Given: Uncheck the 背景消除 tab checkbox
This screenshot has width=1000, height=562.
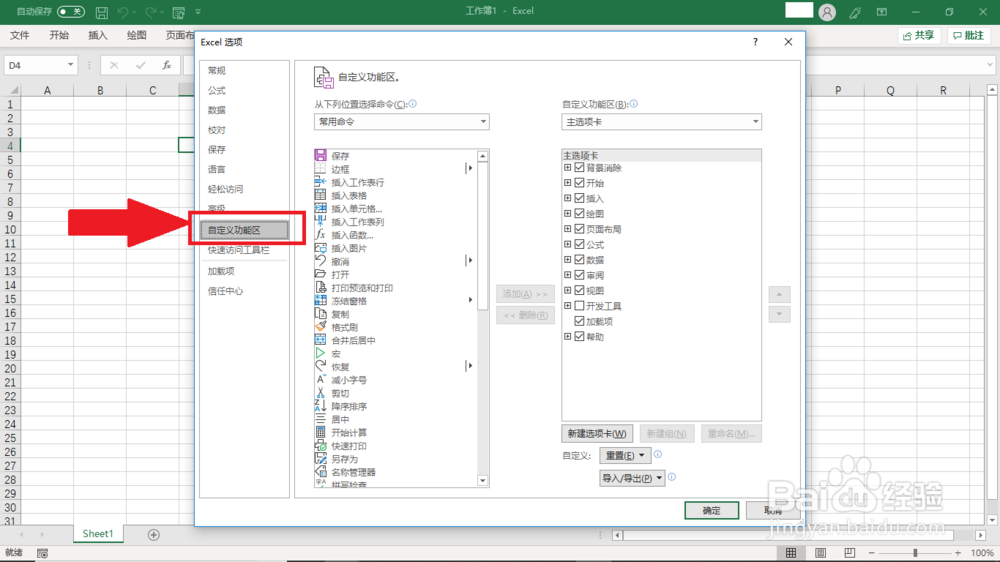Looking at the screenshot, I should (579, 168).
